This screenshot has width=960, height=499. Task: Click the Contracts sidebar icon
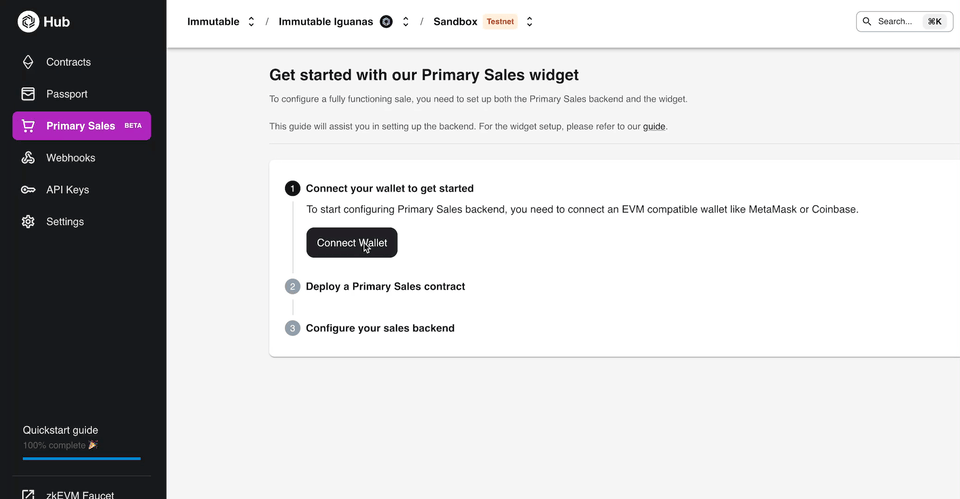click(x=28, y=62)
